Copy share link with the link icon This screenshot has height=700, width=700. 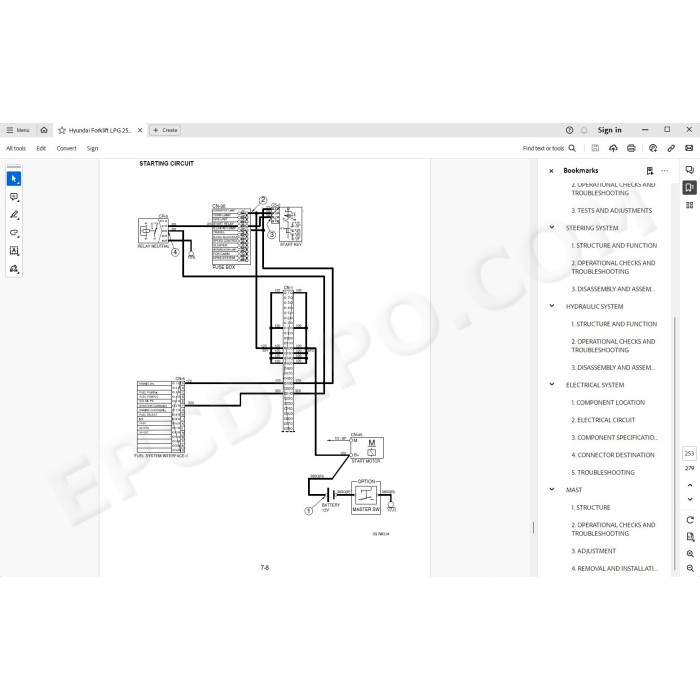[671, 148]
